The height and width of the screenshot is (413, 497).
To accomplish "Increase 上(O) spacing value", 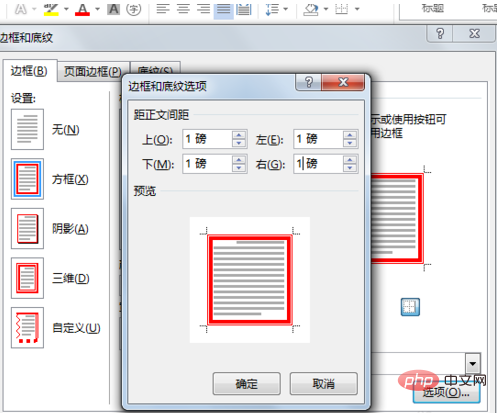I will (239, 135).
